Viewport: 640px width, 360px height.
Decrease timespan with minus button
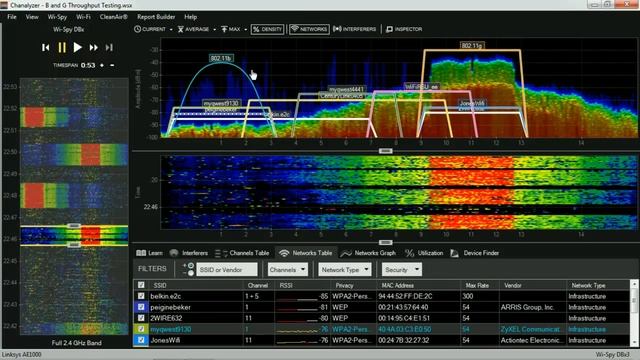pos(112,65)
